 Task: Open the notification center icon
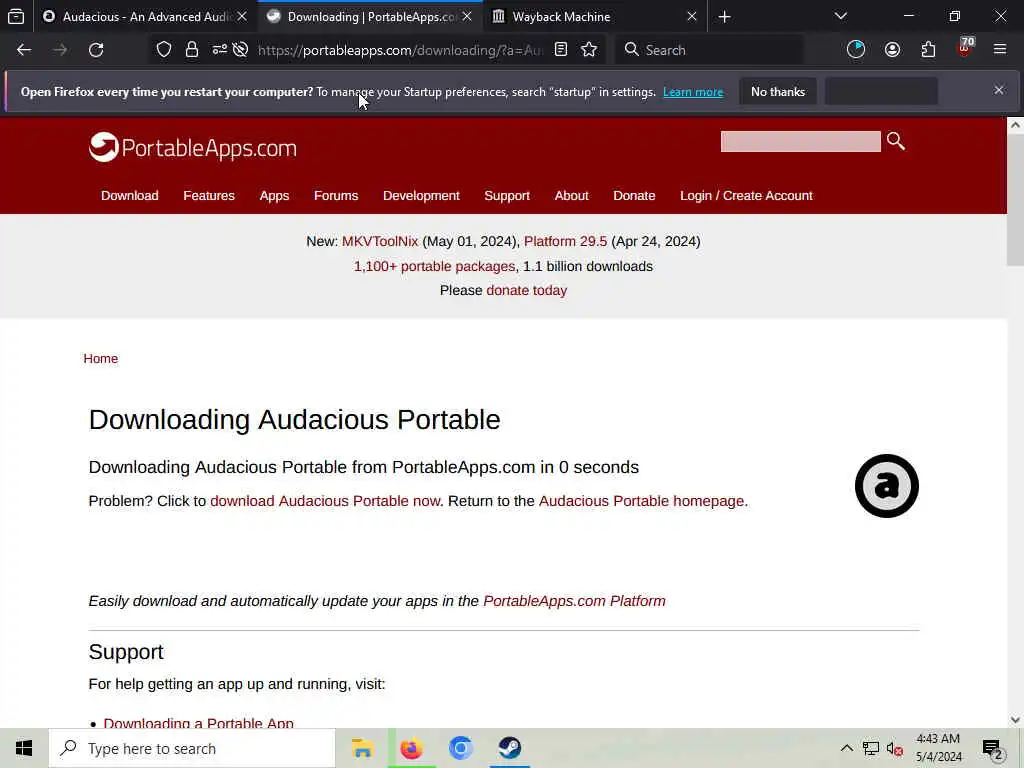(x=993, y=749)
